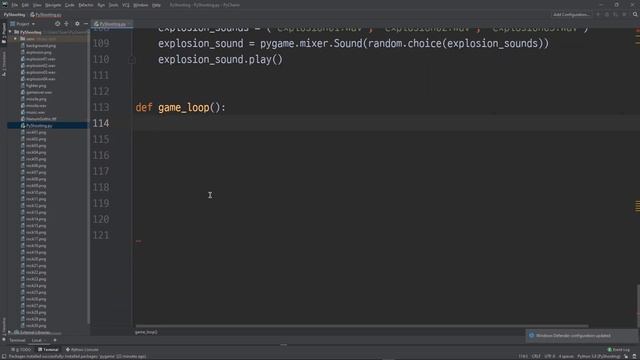The image size is (640, 360).
Task: Open the Python Console tool window
Action: (x=82, y=350)
